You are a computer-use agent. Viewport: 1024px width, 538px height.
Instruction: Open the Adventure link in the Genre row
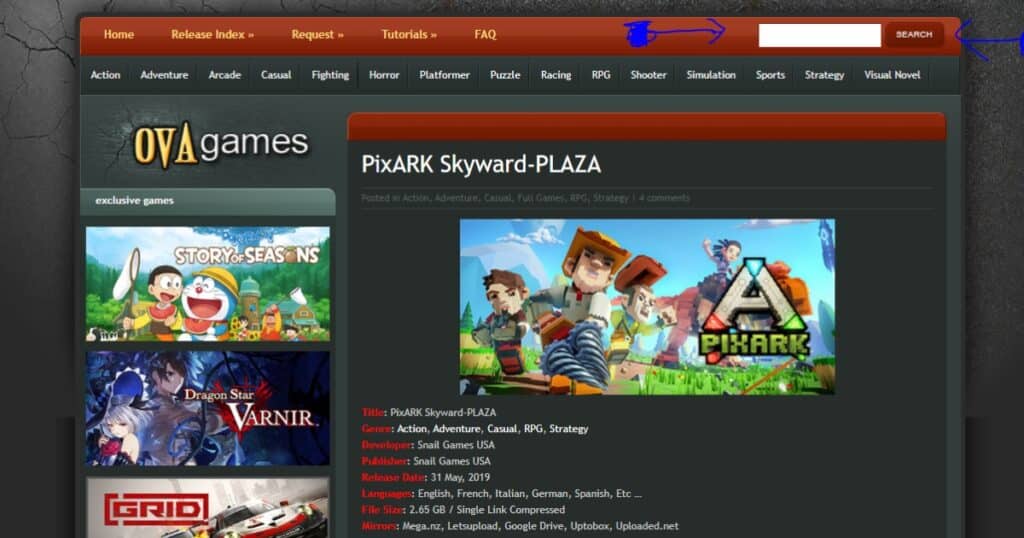point(456,429)
